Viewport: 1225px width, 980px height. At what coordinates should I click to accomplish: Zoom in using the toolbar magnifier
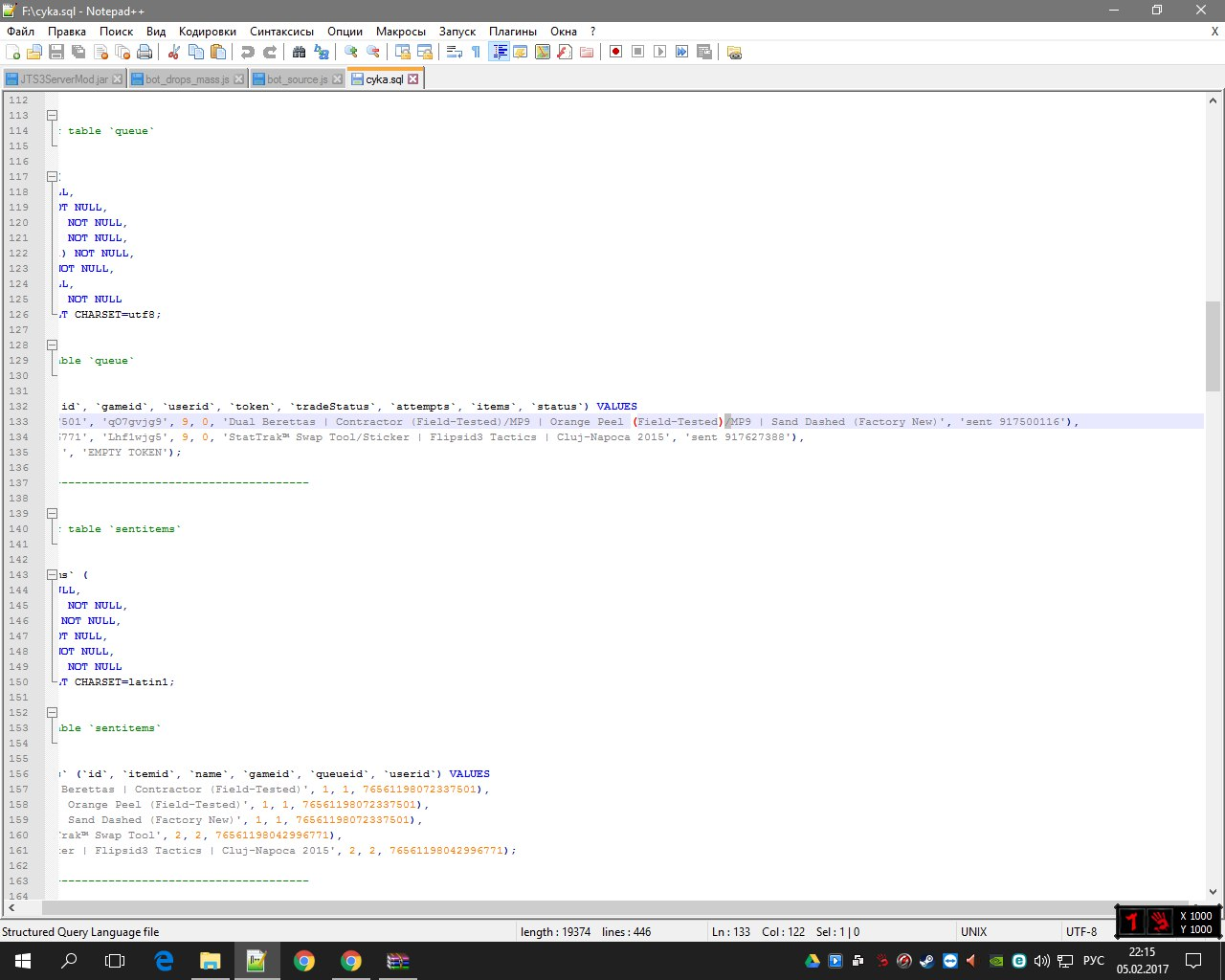[x=351, y=52]
